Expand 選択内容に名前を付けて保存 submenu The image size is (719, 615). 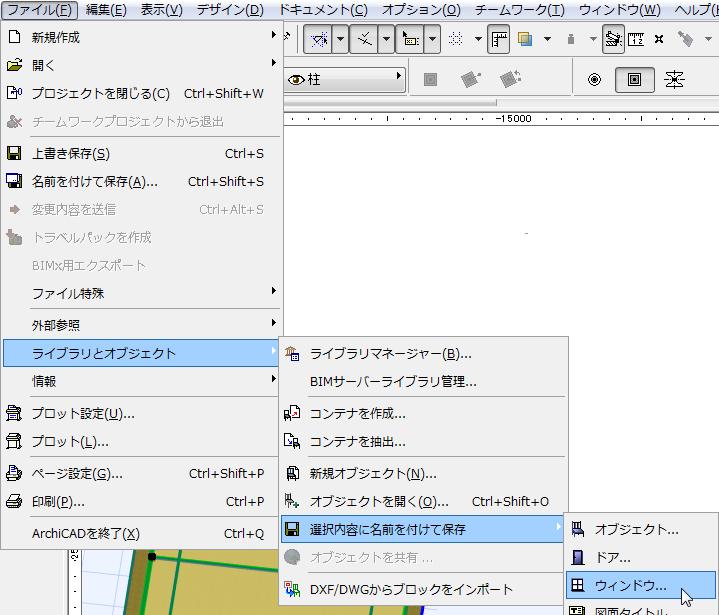(423, 529)
